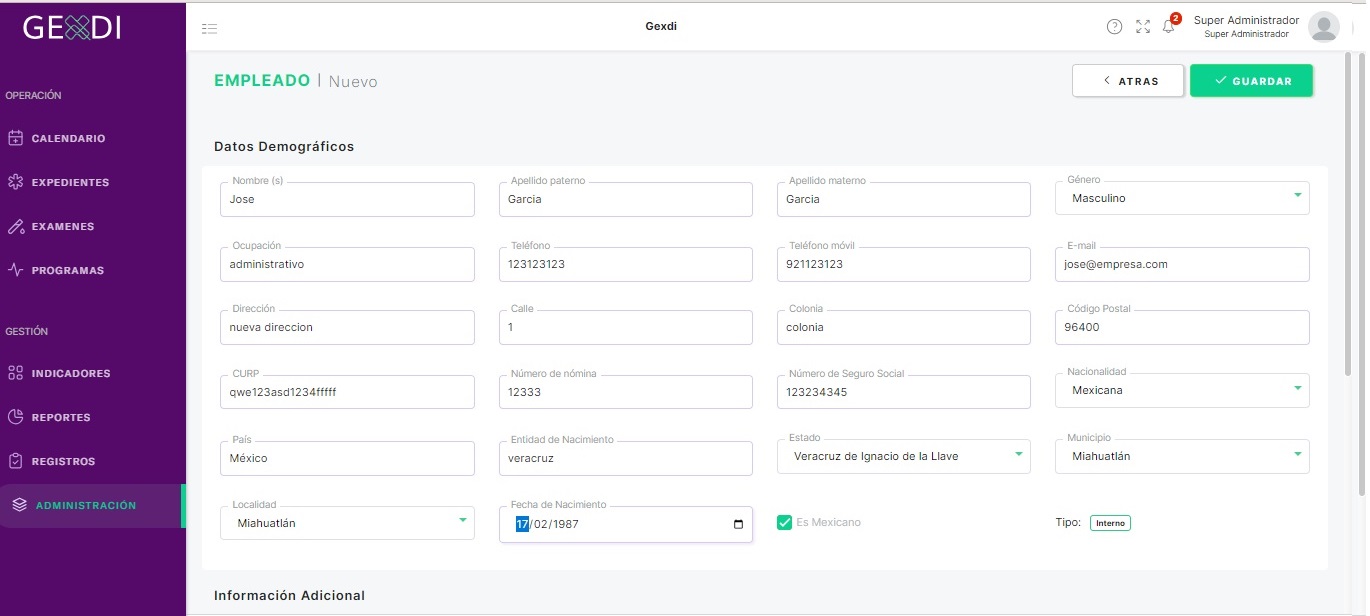
Task: Click the CURP input field
Action: coord(347,392)
